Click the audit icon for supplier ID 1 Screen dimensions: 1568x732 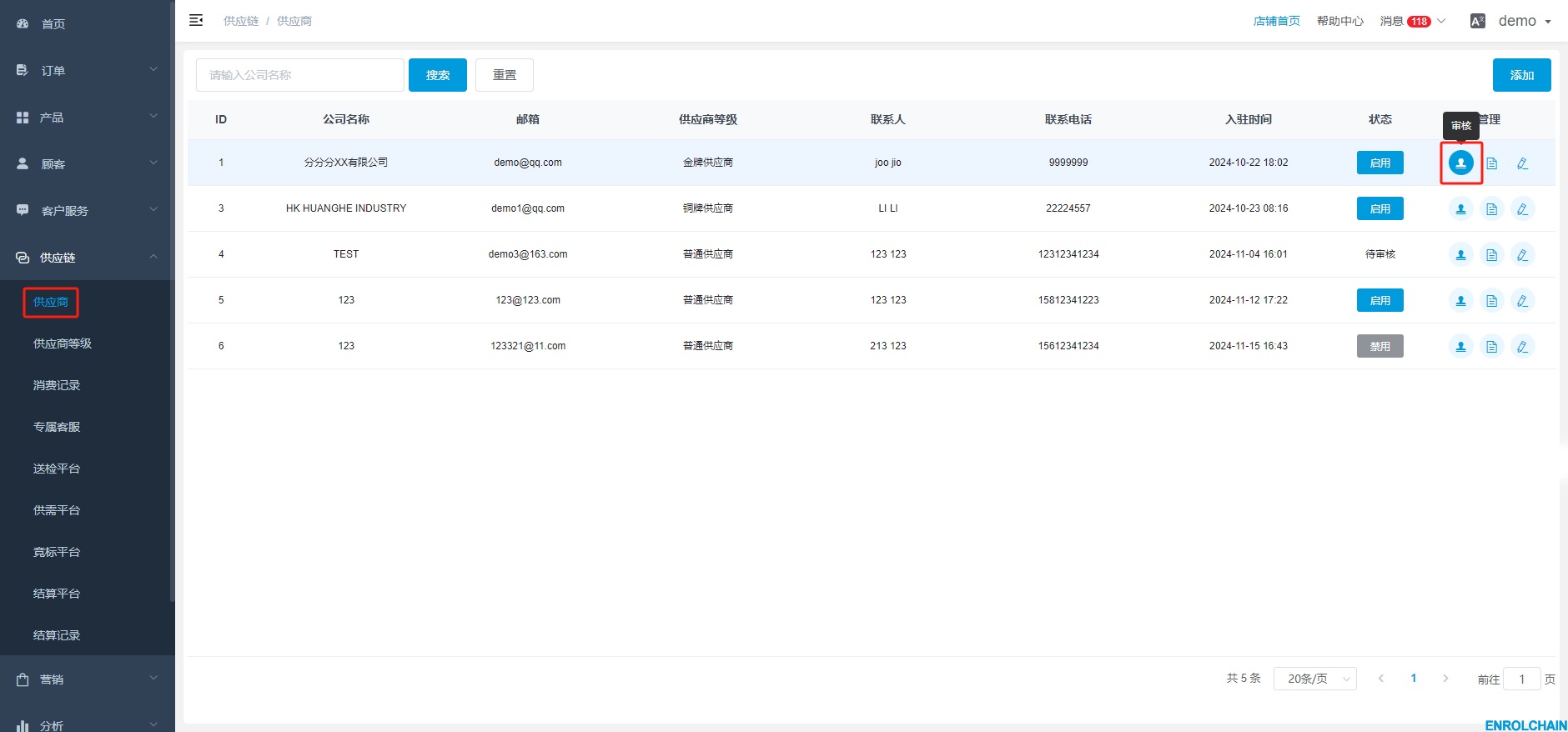(x=1460, y=163)
